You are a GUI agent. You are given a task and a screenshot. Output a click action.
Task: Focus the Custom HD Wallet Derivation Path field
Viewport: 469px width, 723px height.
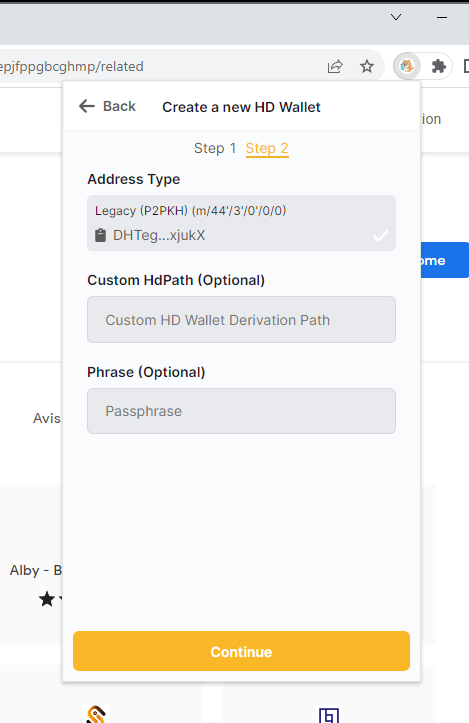(x=241, y=320)
